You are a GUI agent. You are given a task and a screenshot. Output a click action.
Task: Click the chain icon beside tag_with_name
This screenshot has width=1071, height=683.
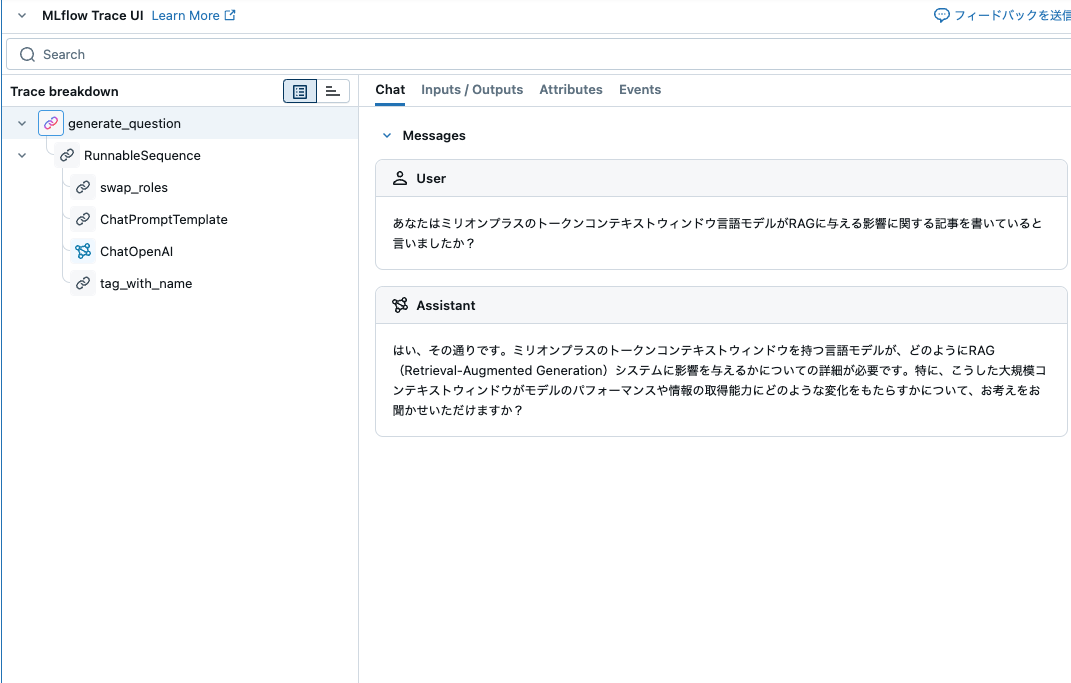[x=83, y=283]
